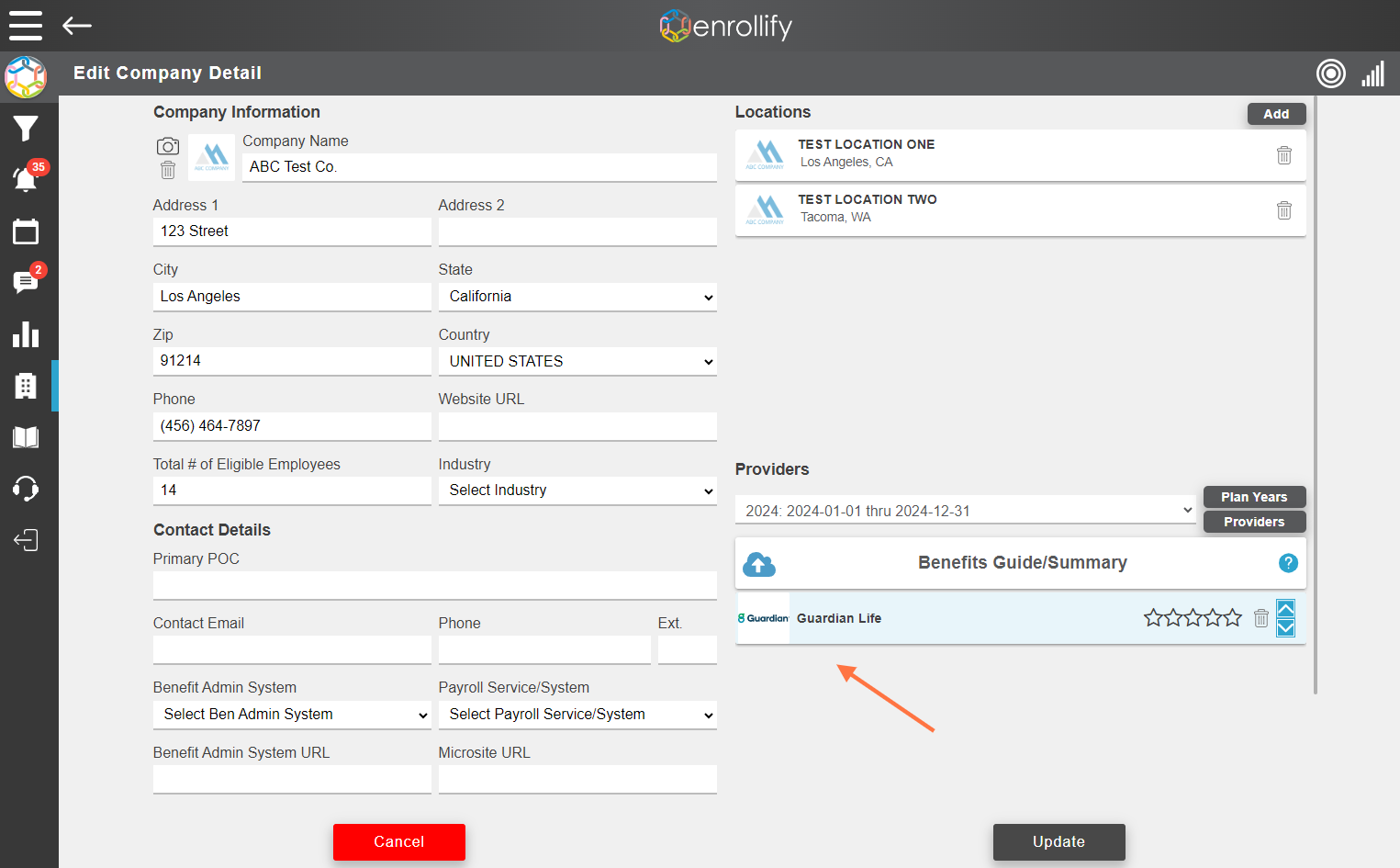This screenshot has height=868, width=1400.
Task: Click the Providers button
Action: click(1254, 522)
